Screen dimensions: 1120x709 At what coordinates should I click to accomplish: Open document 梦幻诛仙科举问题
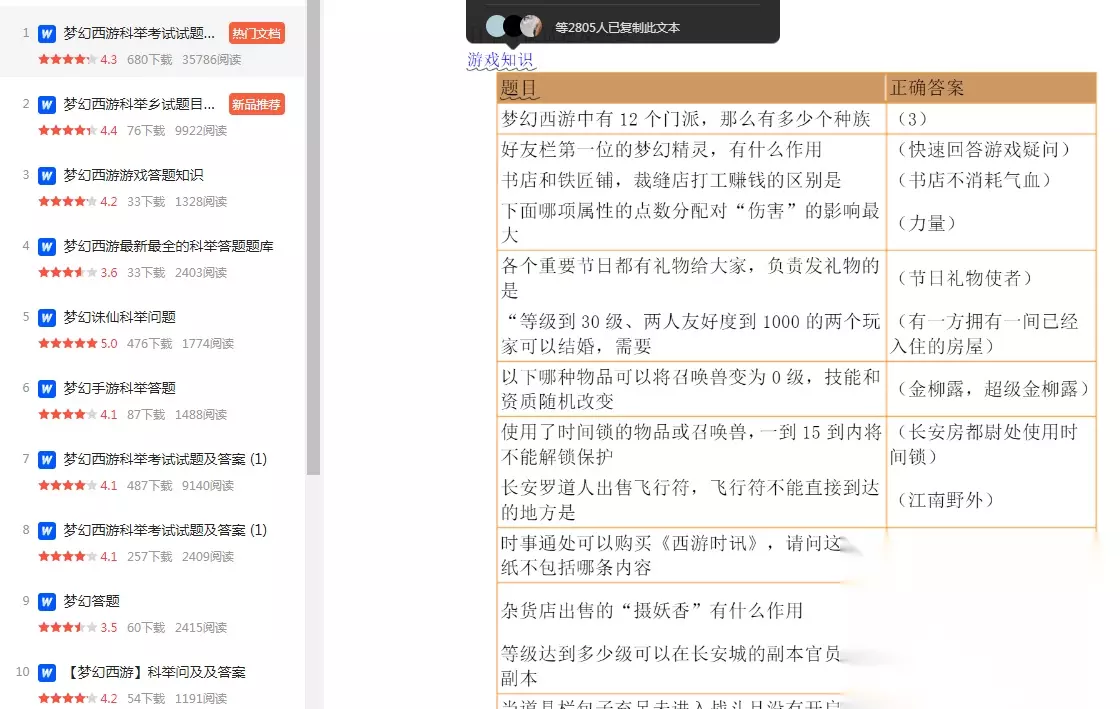pyautogui.click(x=119, y=317)
